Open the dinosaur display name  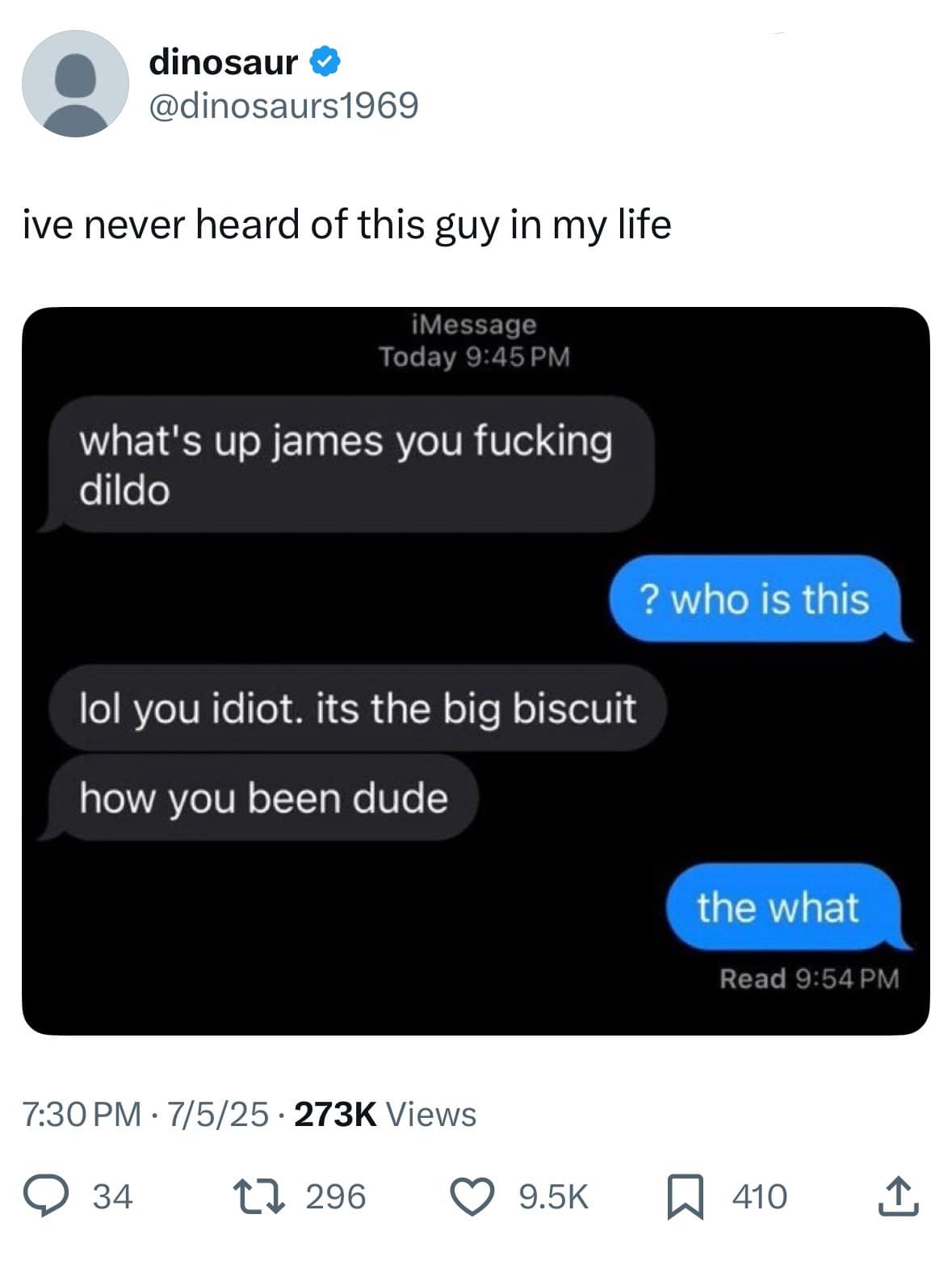coord(224,62)
